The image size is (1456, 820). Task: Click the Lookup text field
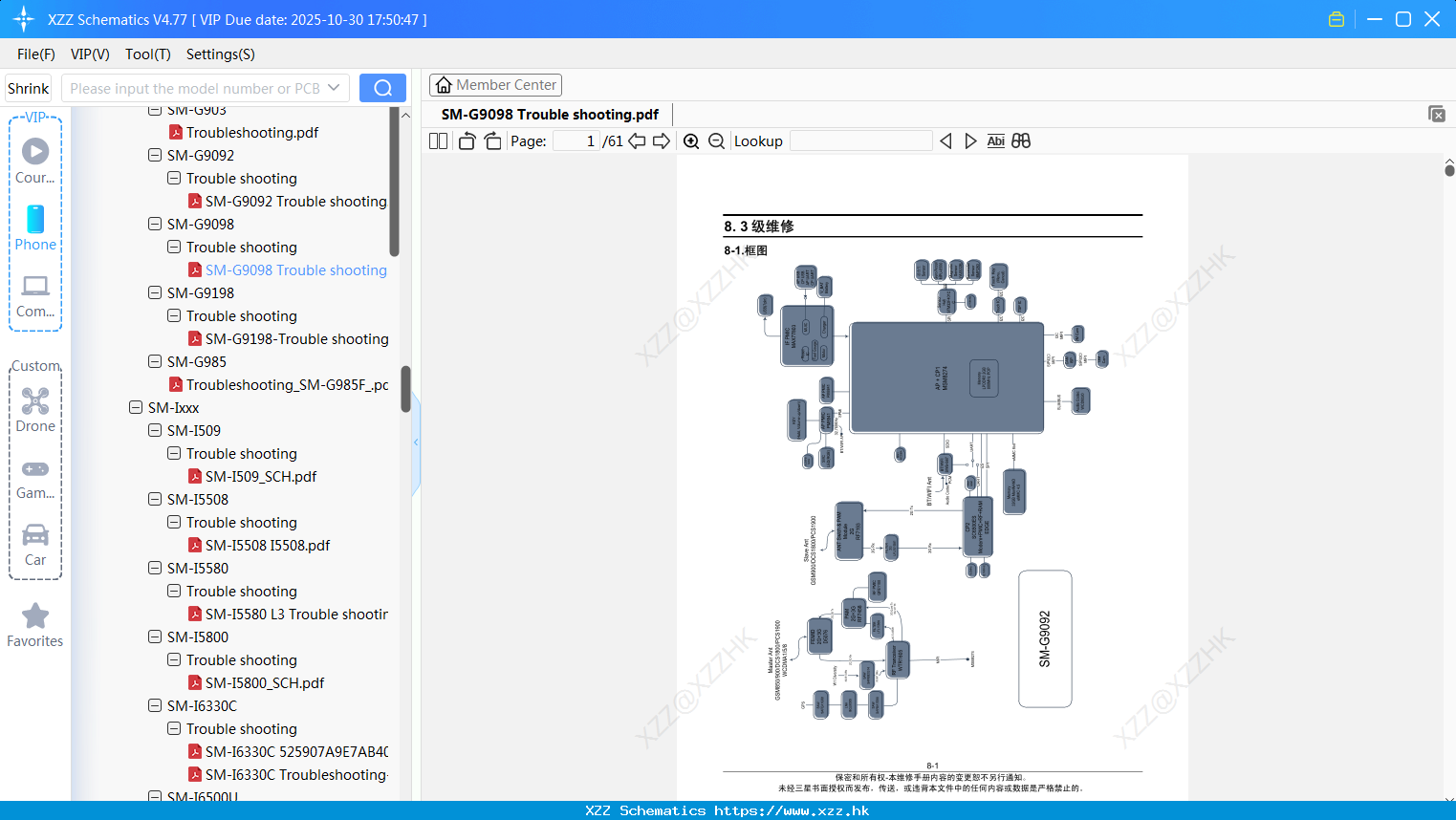[861, 141]
